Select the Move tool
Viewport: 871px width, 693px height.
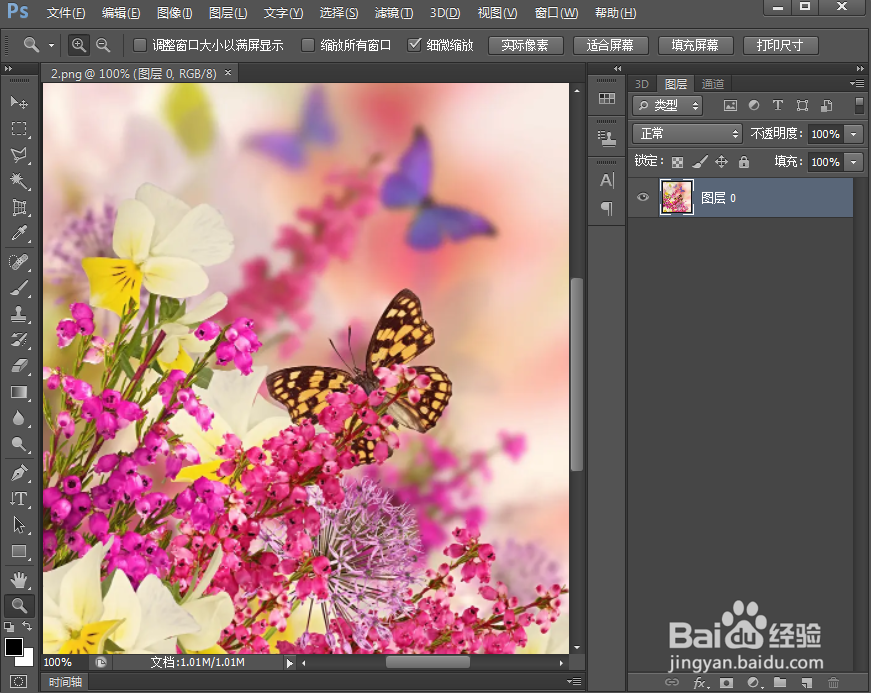tap(19, 103)
